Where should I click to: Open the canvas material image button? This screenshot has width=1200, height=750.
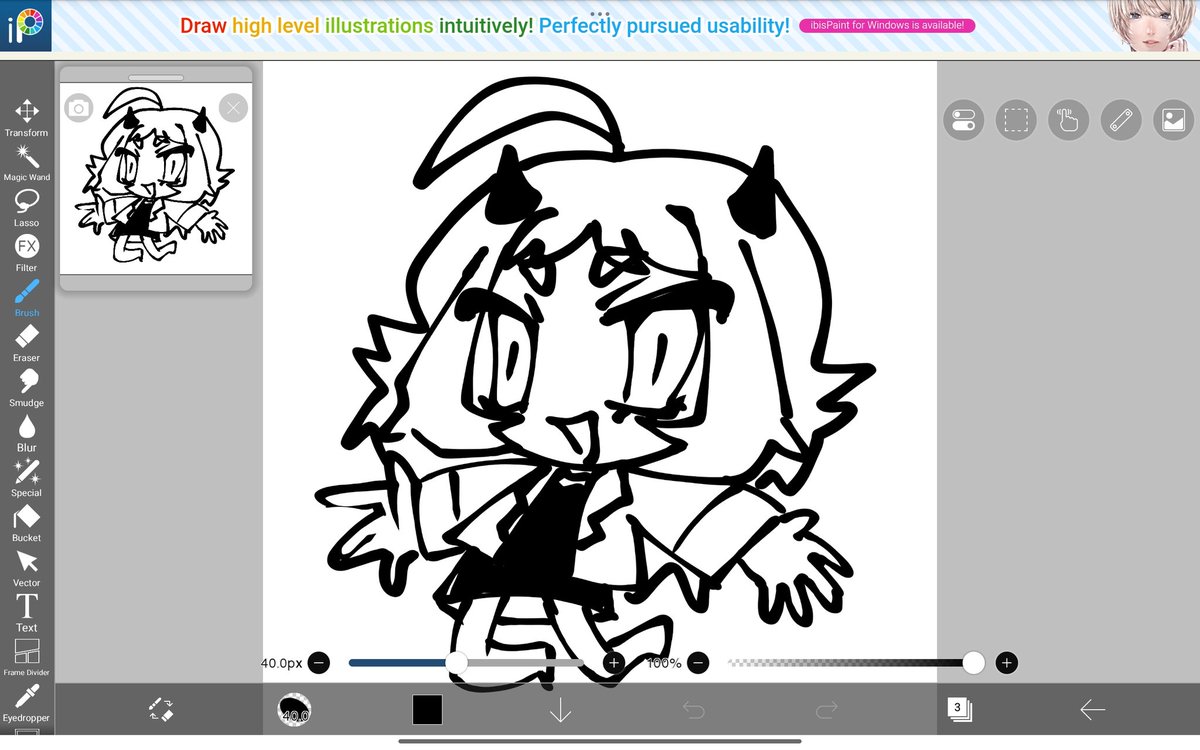coord(1173,121)
